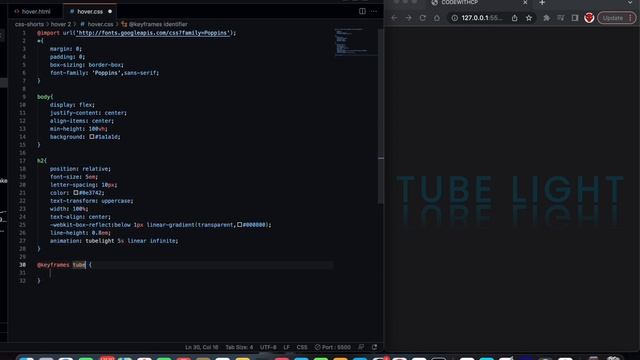Image resolution: width=640 pixels, height=360 pixels.
Task: Click 'animation: tubelight' line 27
Action: pyautogui.click(x=114, y=241)
